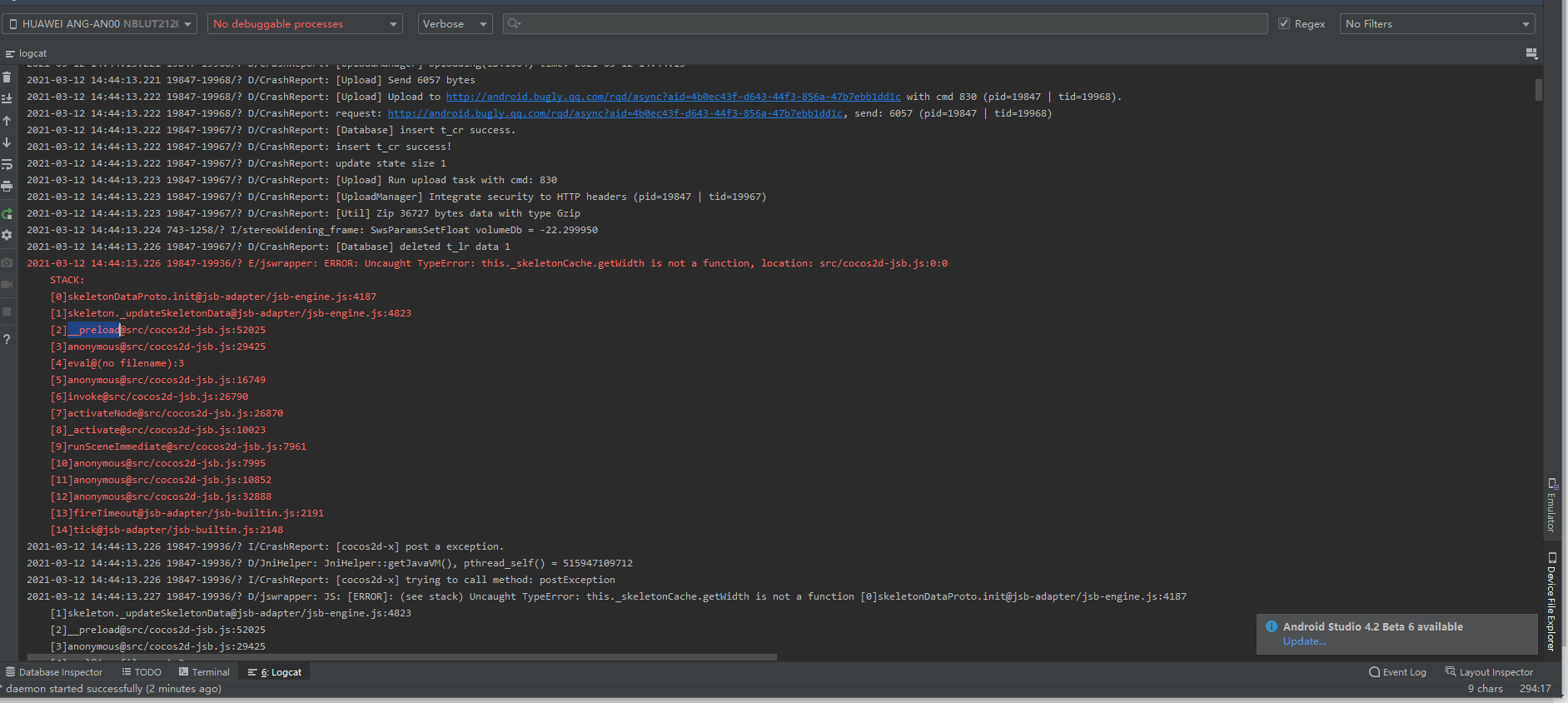Open the Verbose log level dropdown
Screen dimensions: 1568x703
tap(455, 24)
